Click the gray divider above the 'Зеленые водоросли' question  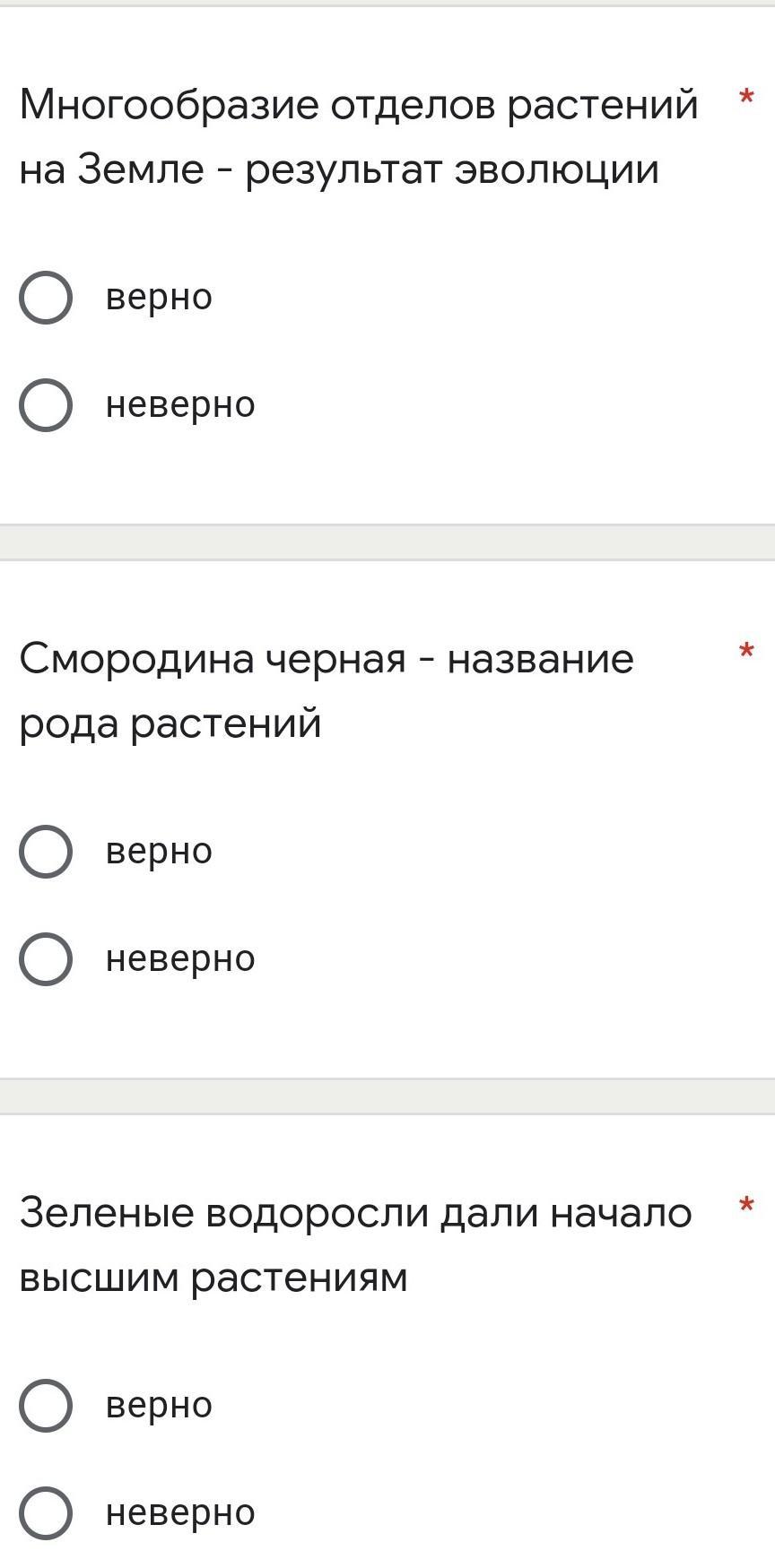(387, 1096)
